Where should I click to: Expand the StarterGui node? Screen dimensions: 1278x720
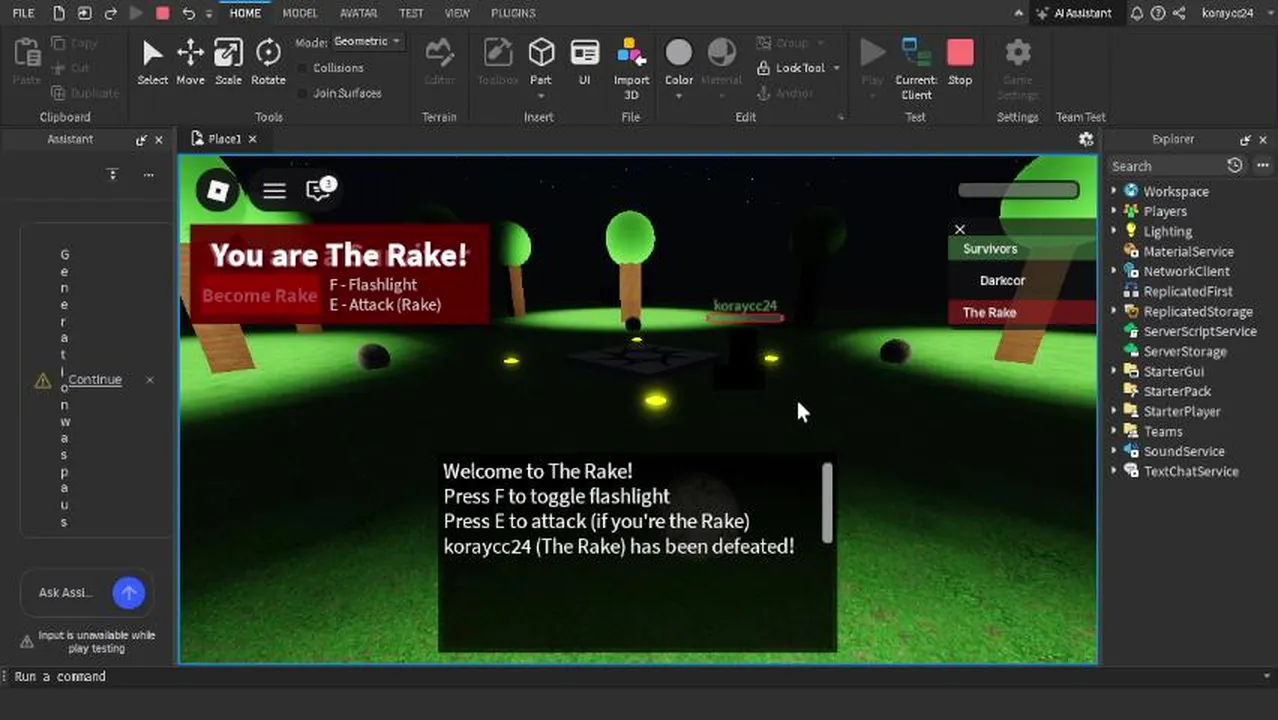[1114, 371]
